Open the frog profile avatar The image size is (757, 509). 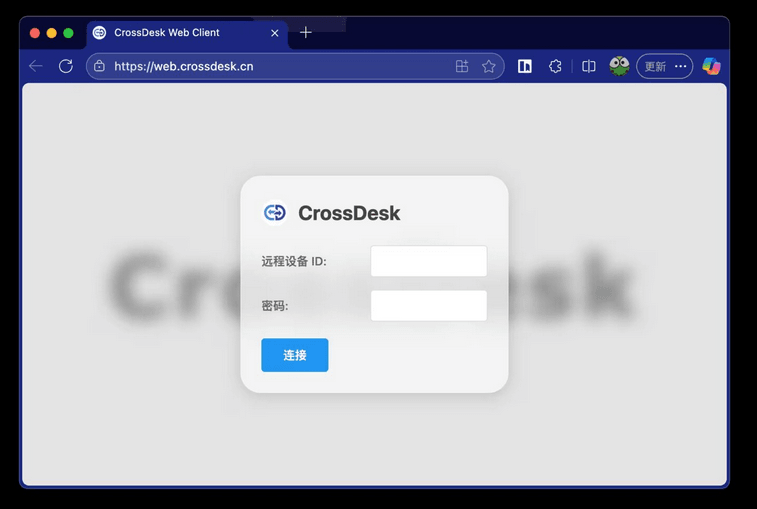[619, 66]
